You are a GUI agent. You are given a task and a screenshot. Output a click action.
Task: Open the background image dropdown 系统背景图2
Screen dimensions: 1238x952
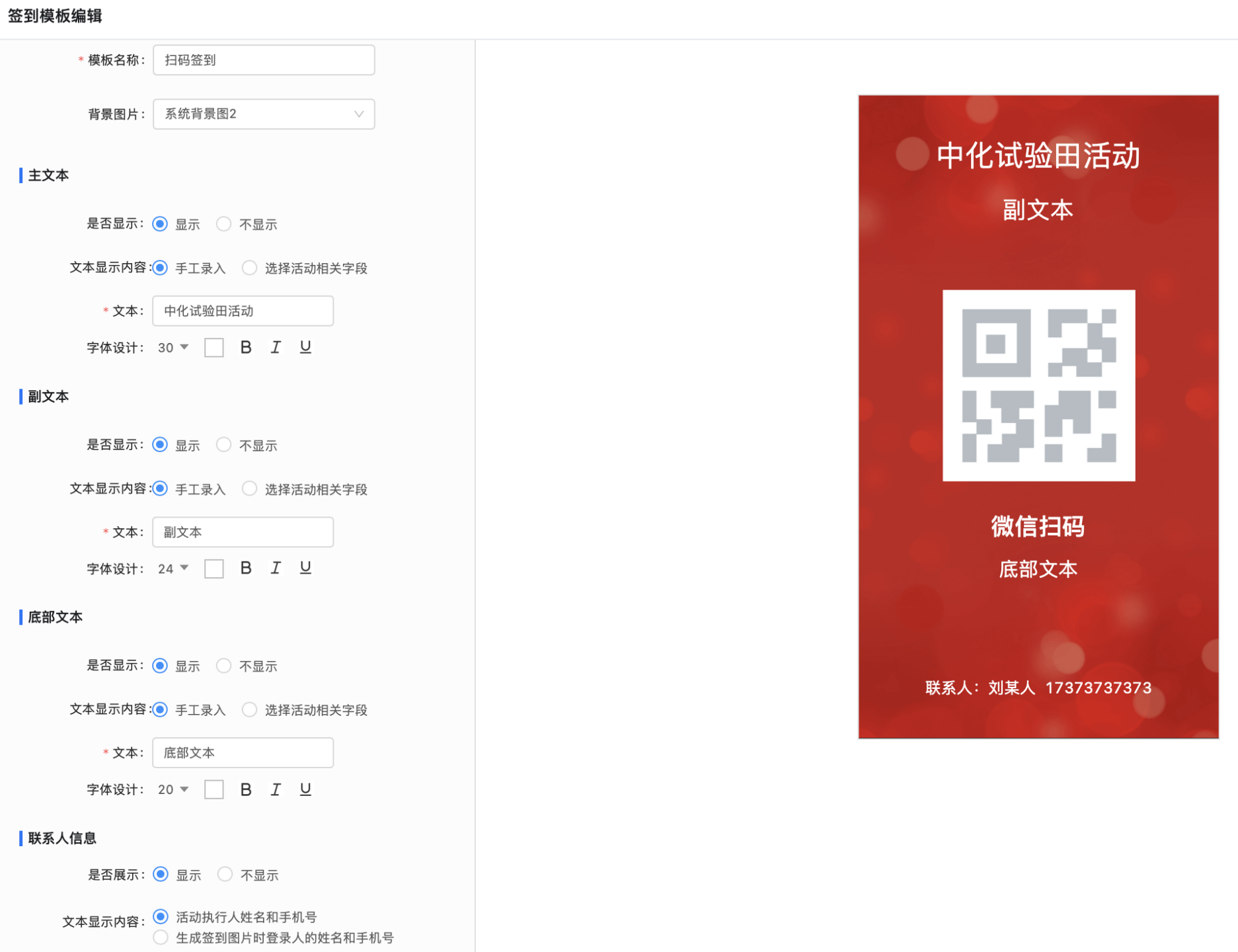[x=264, y=114]
